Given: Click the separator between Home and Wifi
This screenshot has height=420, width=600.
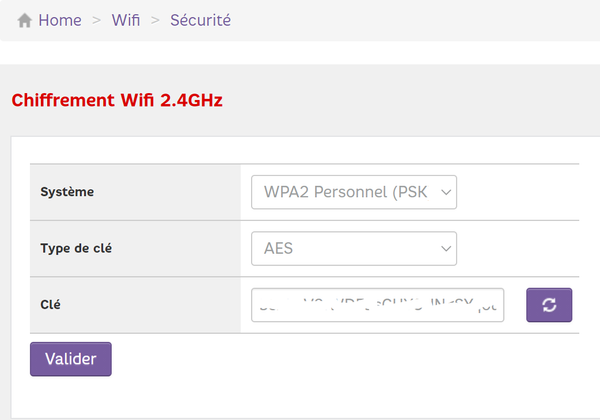Looking at the screenshot, I should [x=97, y=20].
